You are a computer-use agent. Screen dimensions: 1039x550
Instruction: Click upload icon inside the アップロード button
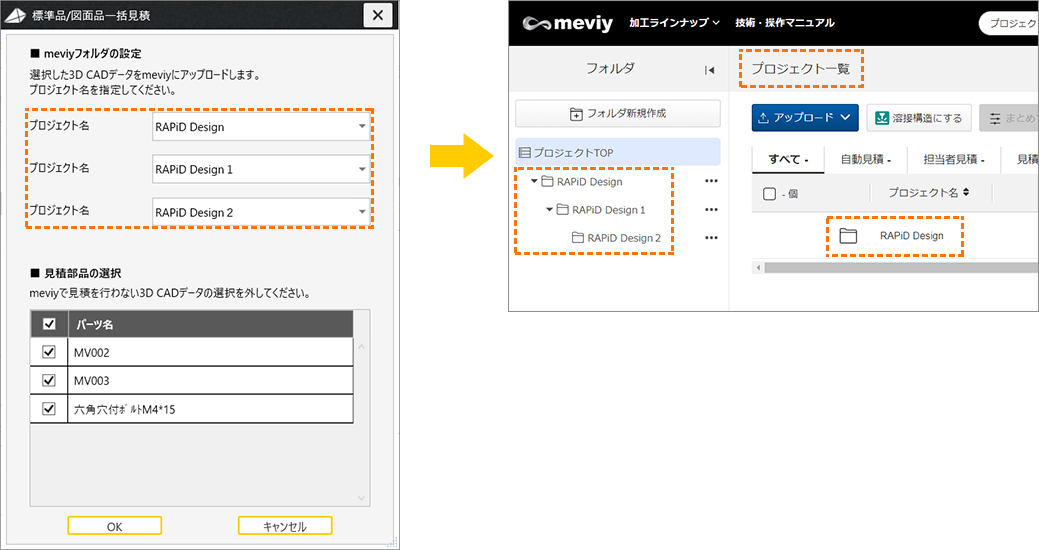[x=763, y=118]
